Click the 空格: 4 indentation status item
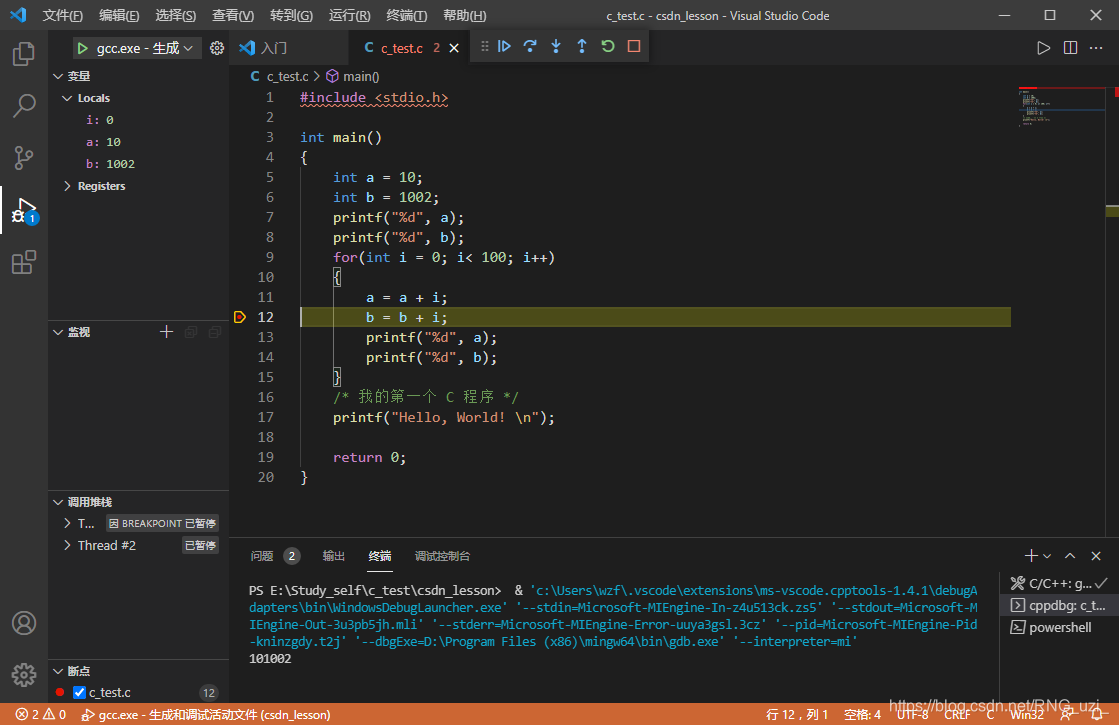The height and width of the screenshot is (725, 1119). tap(862, 714)
